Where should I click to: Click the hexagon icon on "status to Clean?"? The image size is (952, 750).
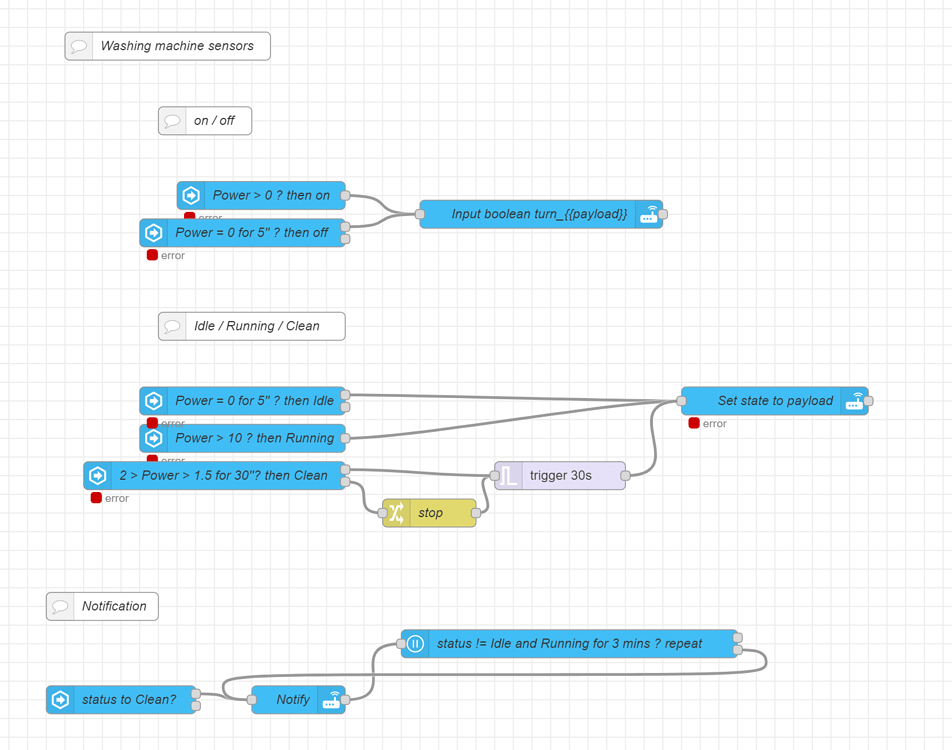tap(60, 700)
